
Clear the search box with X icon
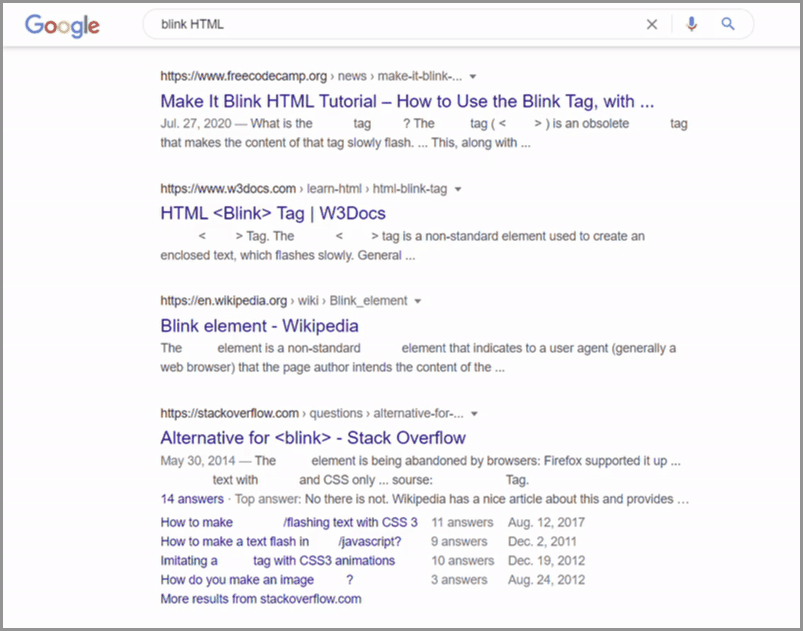(651, 24)
